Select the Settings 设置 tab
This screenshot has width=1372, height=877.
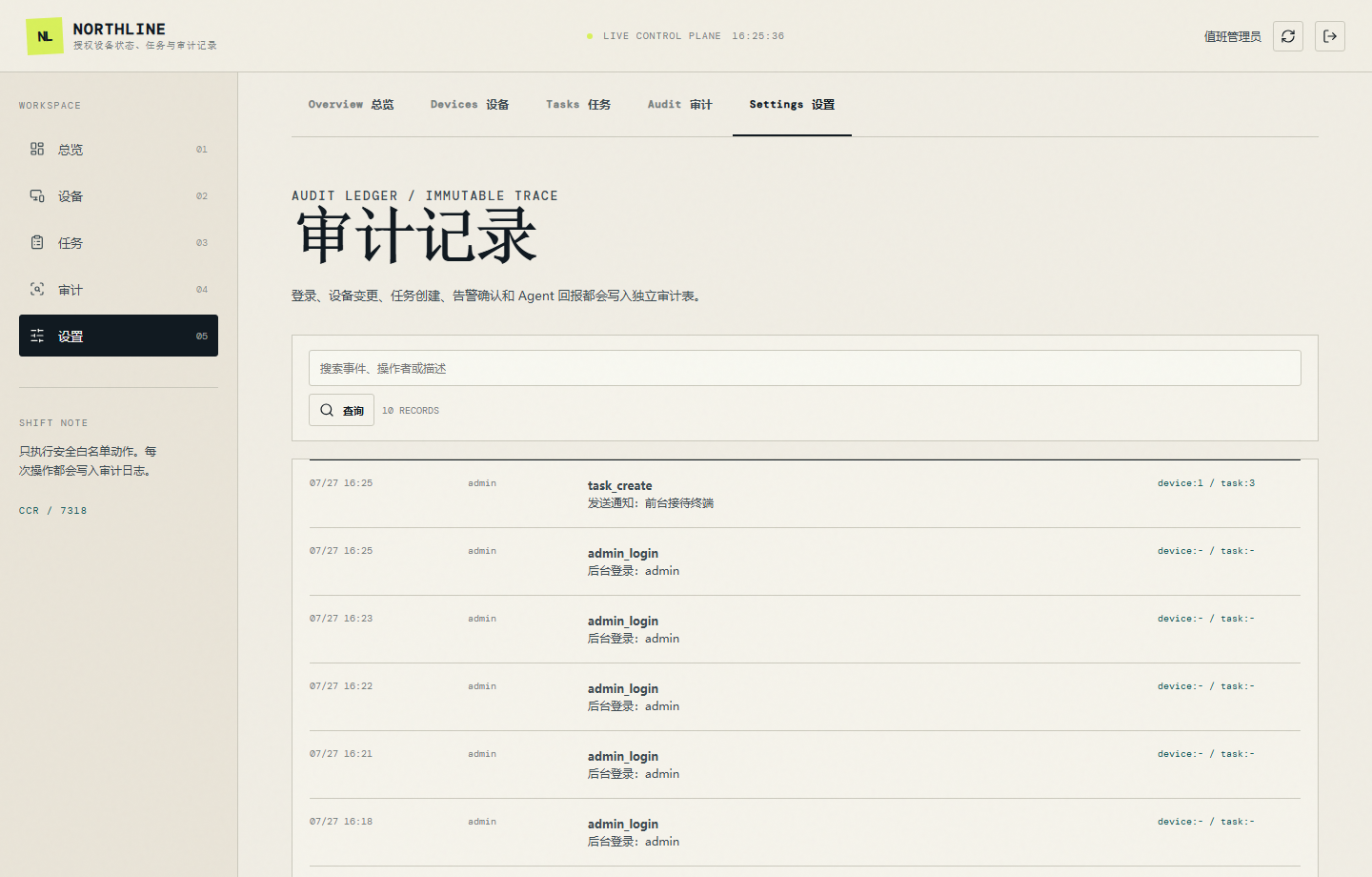792,105
